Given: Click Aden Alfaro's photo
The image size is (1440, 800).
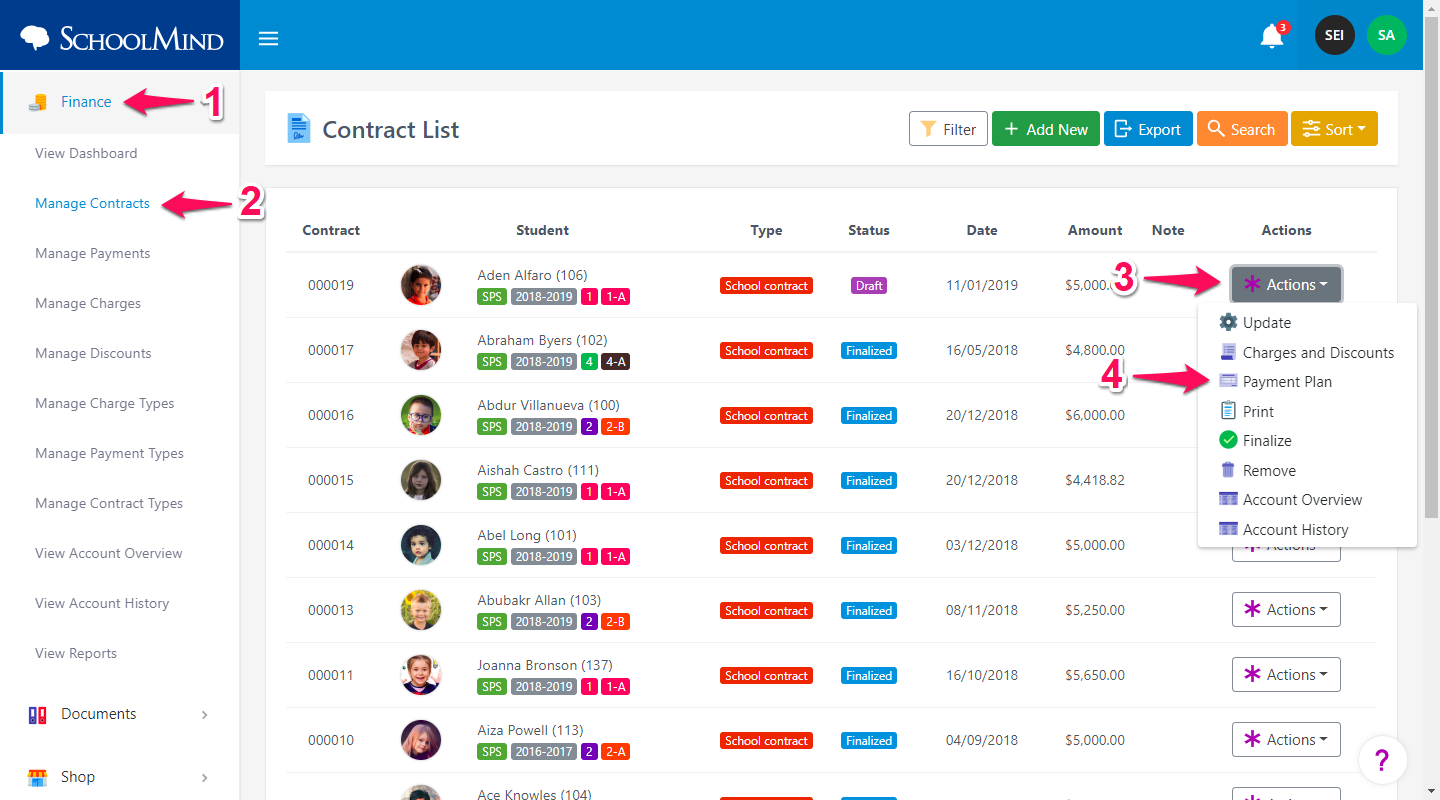Looking at the screenshot, I should (421, 285).
